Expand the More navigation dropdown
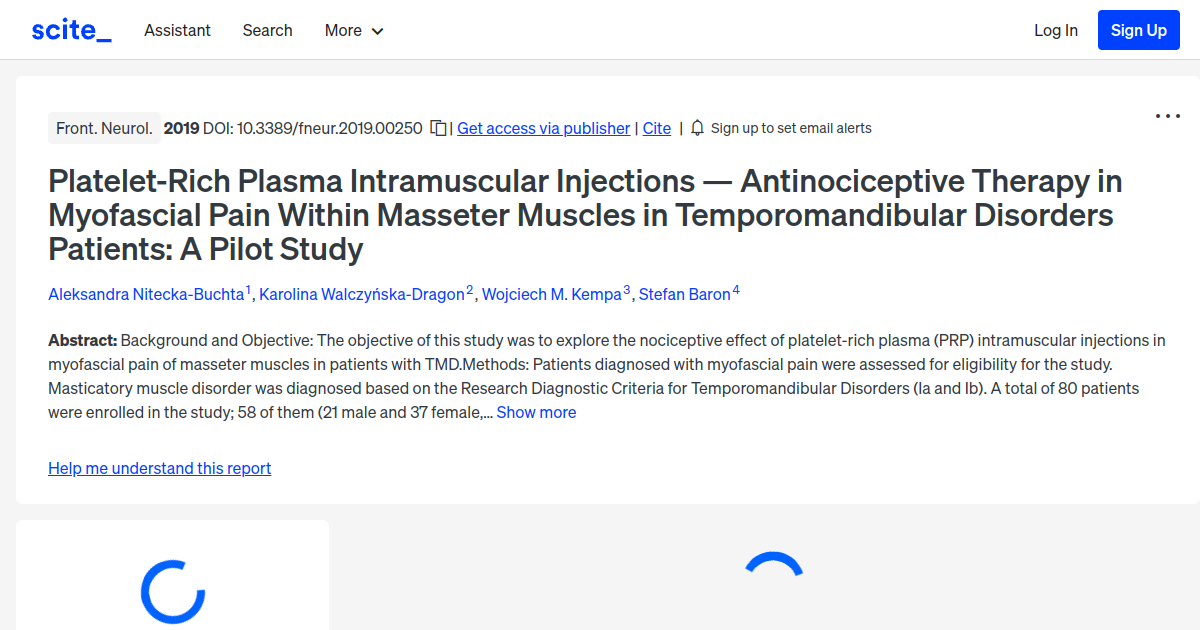Image resolution: width=1200 pixels, height=630 pixels. (353, 30)
